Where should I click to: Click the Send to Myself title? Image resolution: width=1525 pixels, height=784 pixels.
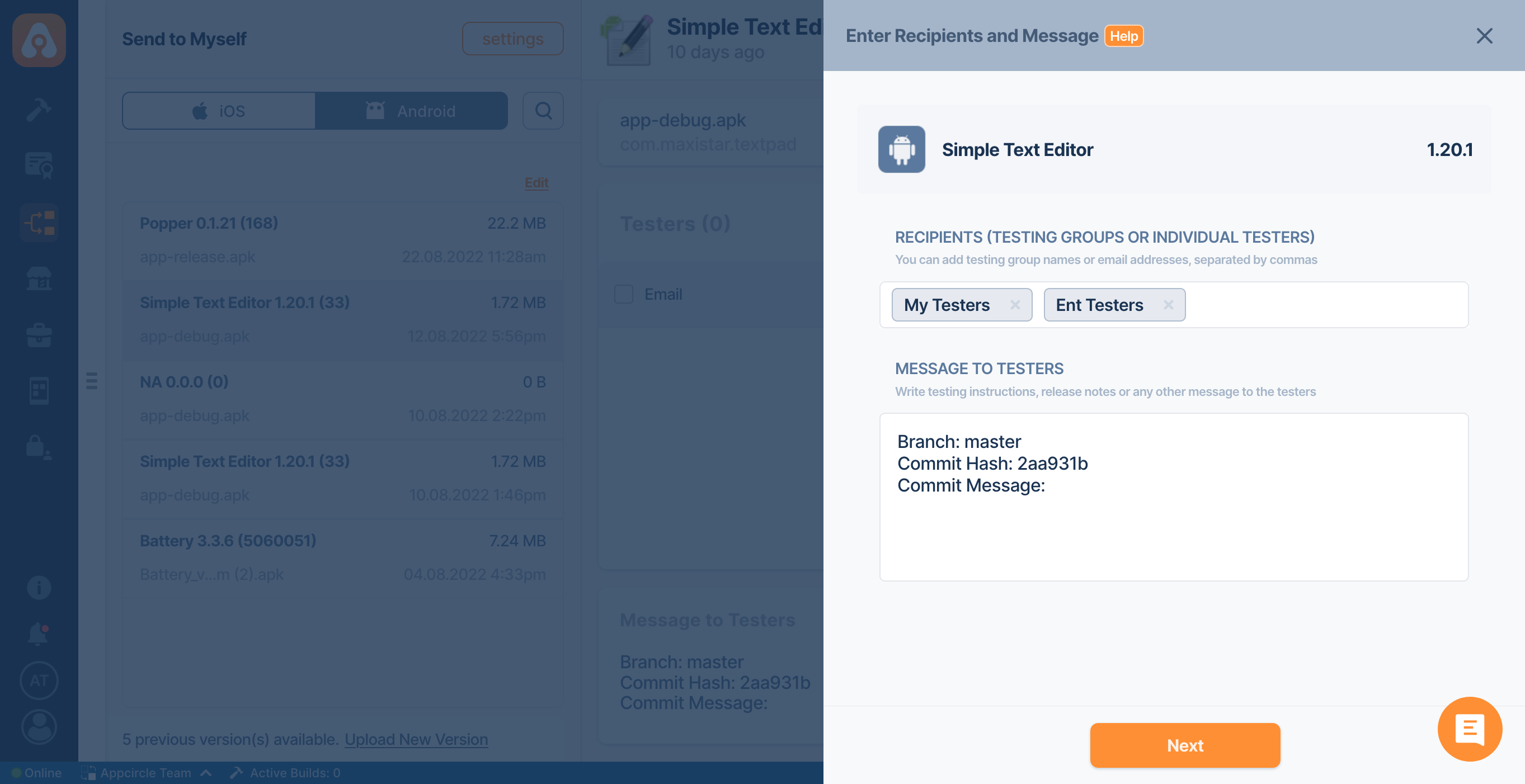[184, 39]
